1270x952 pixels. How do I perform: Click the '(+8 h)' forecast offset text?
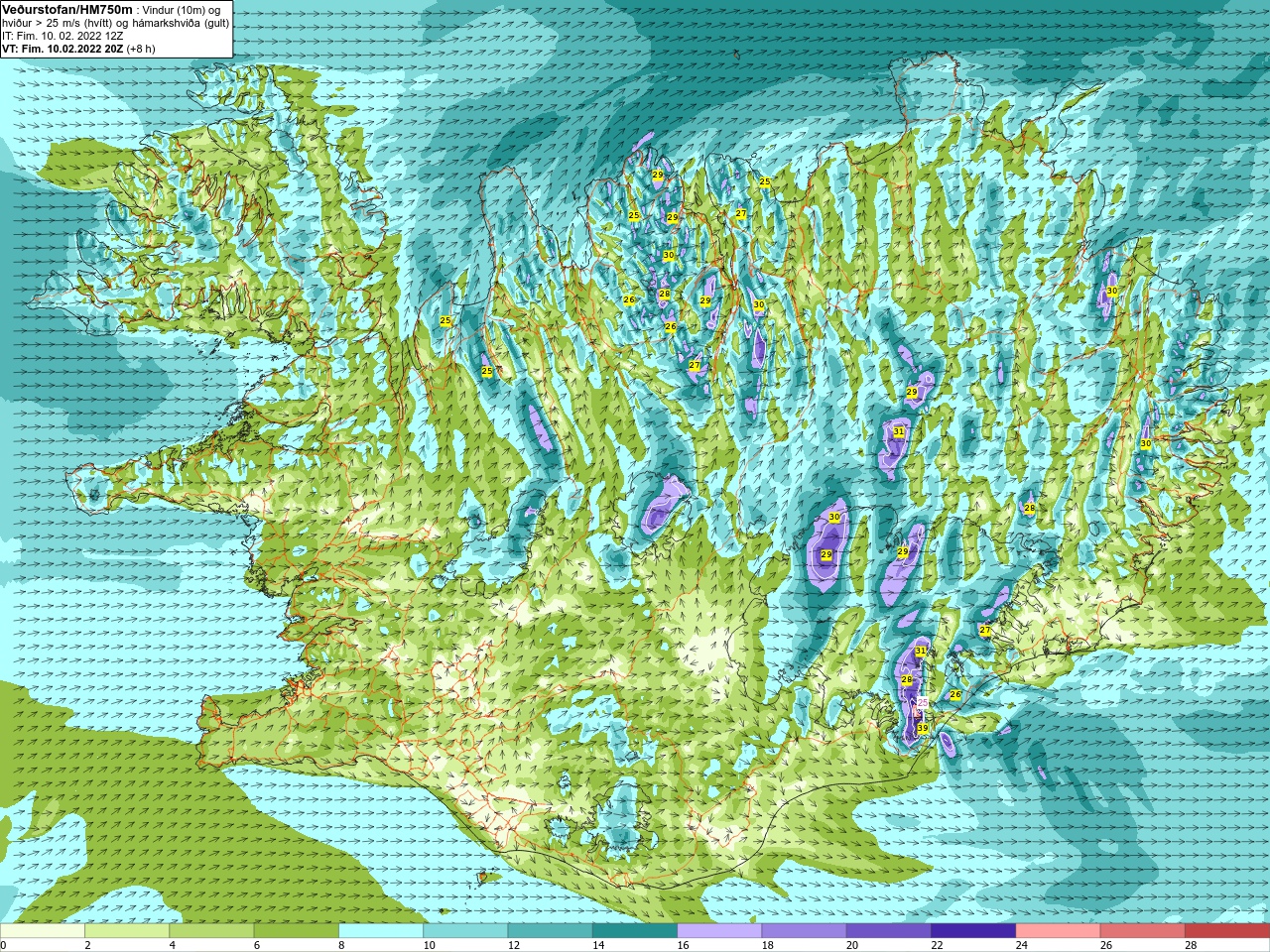(x=141, y=49)
